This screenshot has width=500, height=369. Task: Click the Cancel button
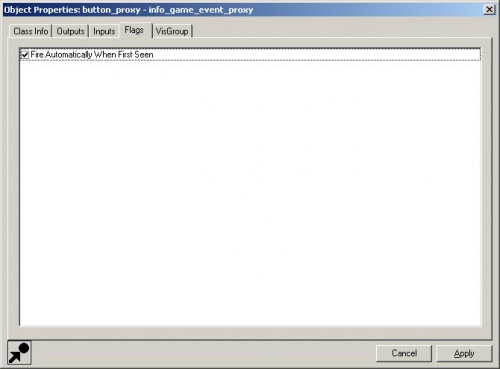click(404, 353)
